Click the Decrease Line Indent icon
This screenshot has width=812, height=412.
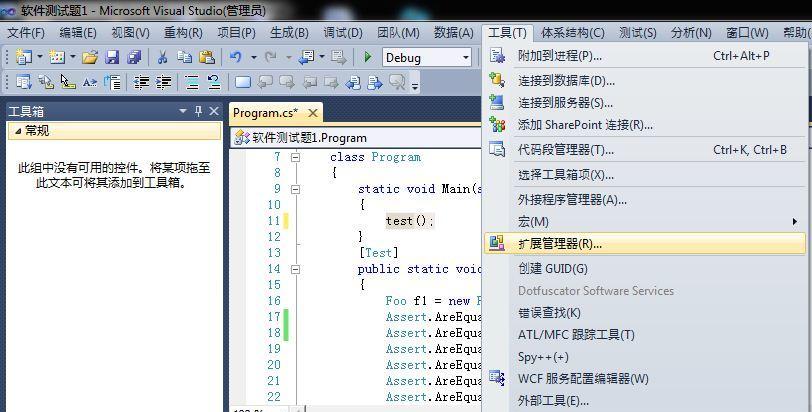point(141,82)
